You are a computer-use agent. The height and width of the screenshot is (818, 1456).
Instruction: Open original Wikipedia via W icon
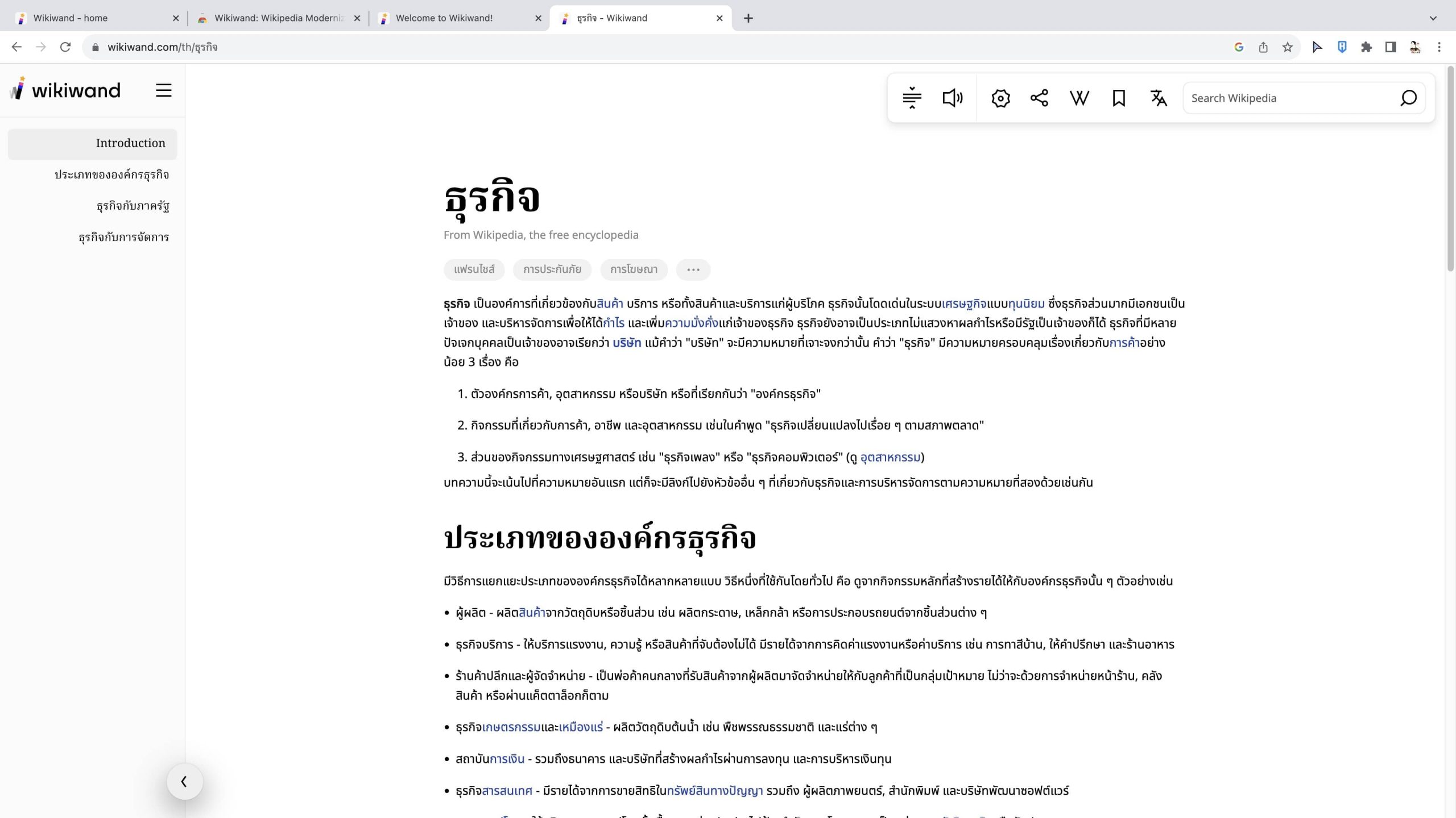coord(1079,98)
